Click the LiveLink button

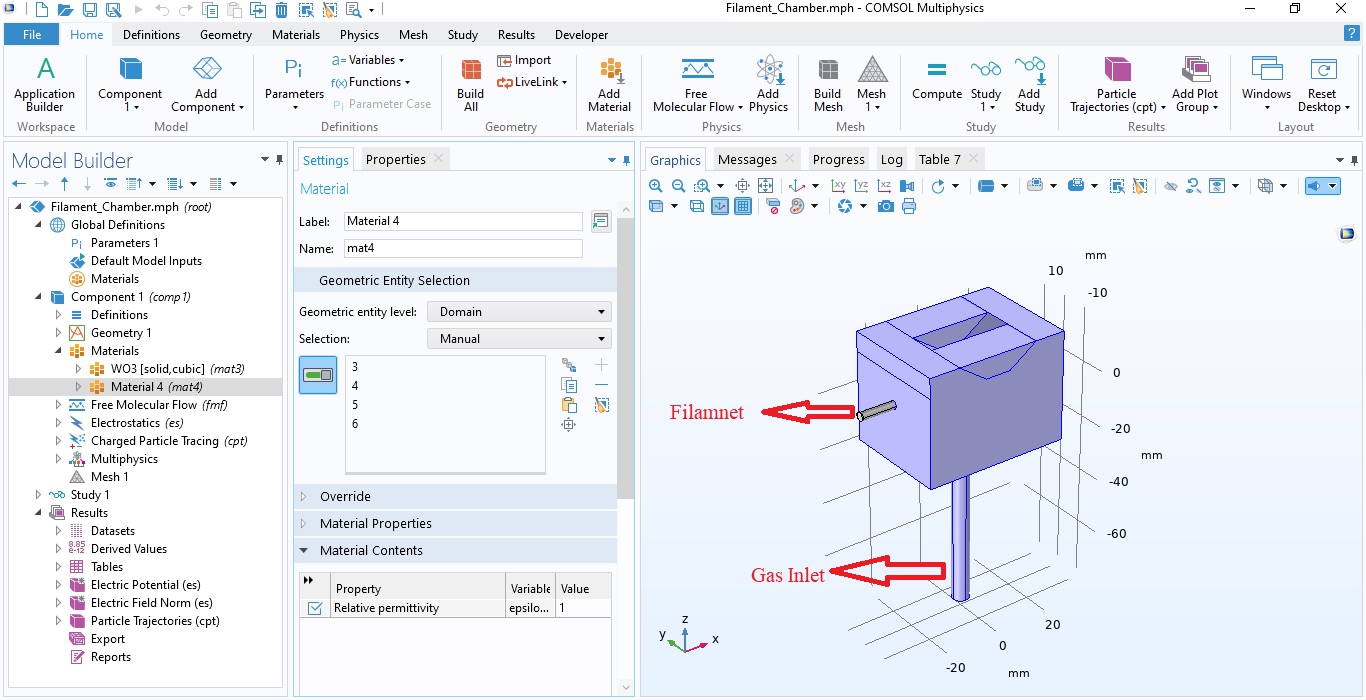[531, 82]
